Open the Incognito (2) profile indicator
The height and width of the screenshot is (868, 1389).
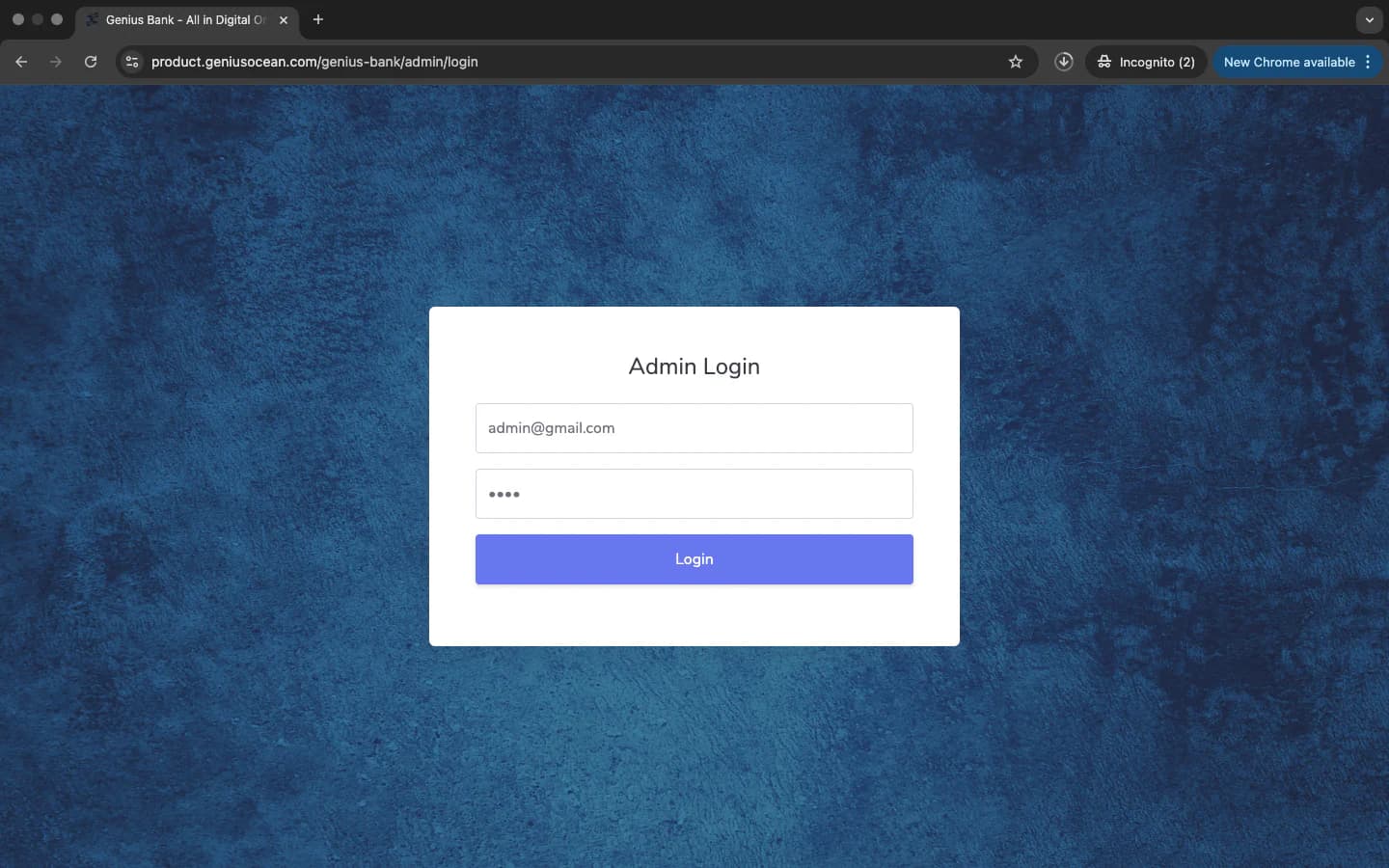click(x=1146, y=62)
